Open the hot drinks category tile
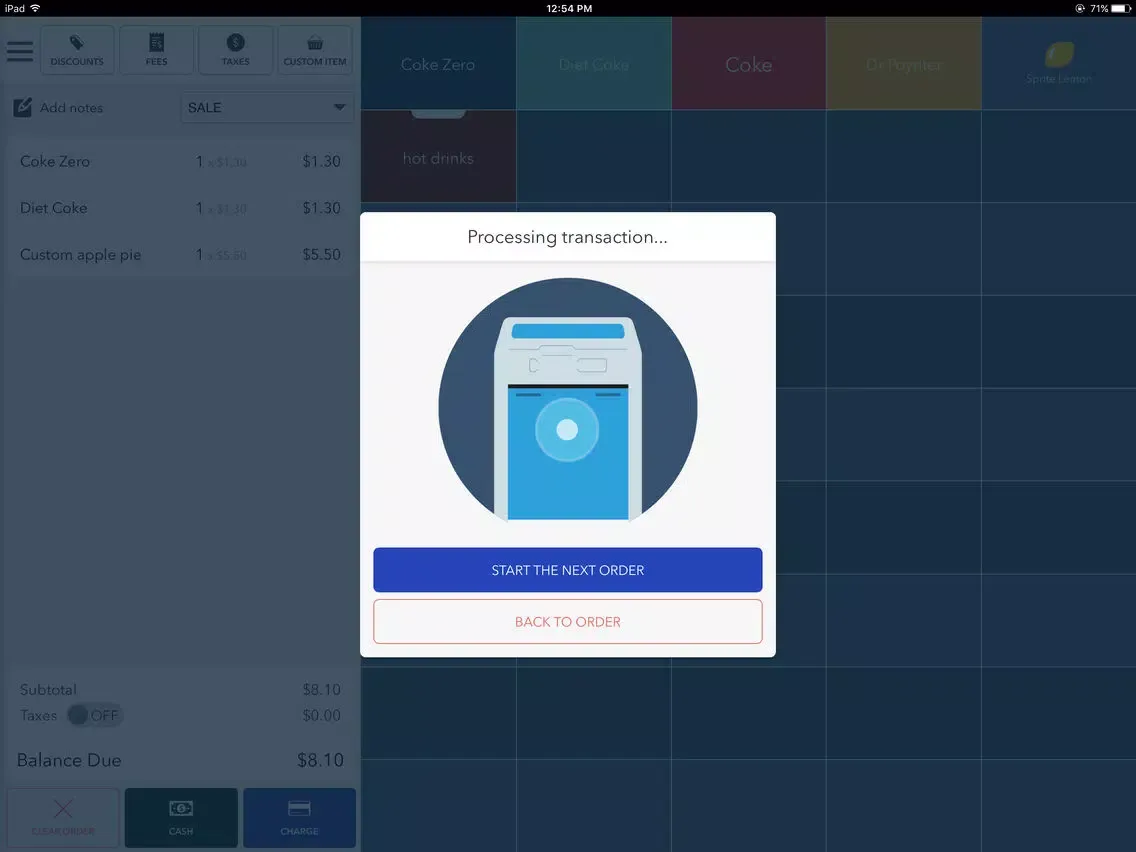 click(x=438, y=156)
